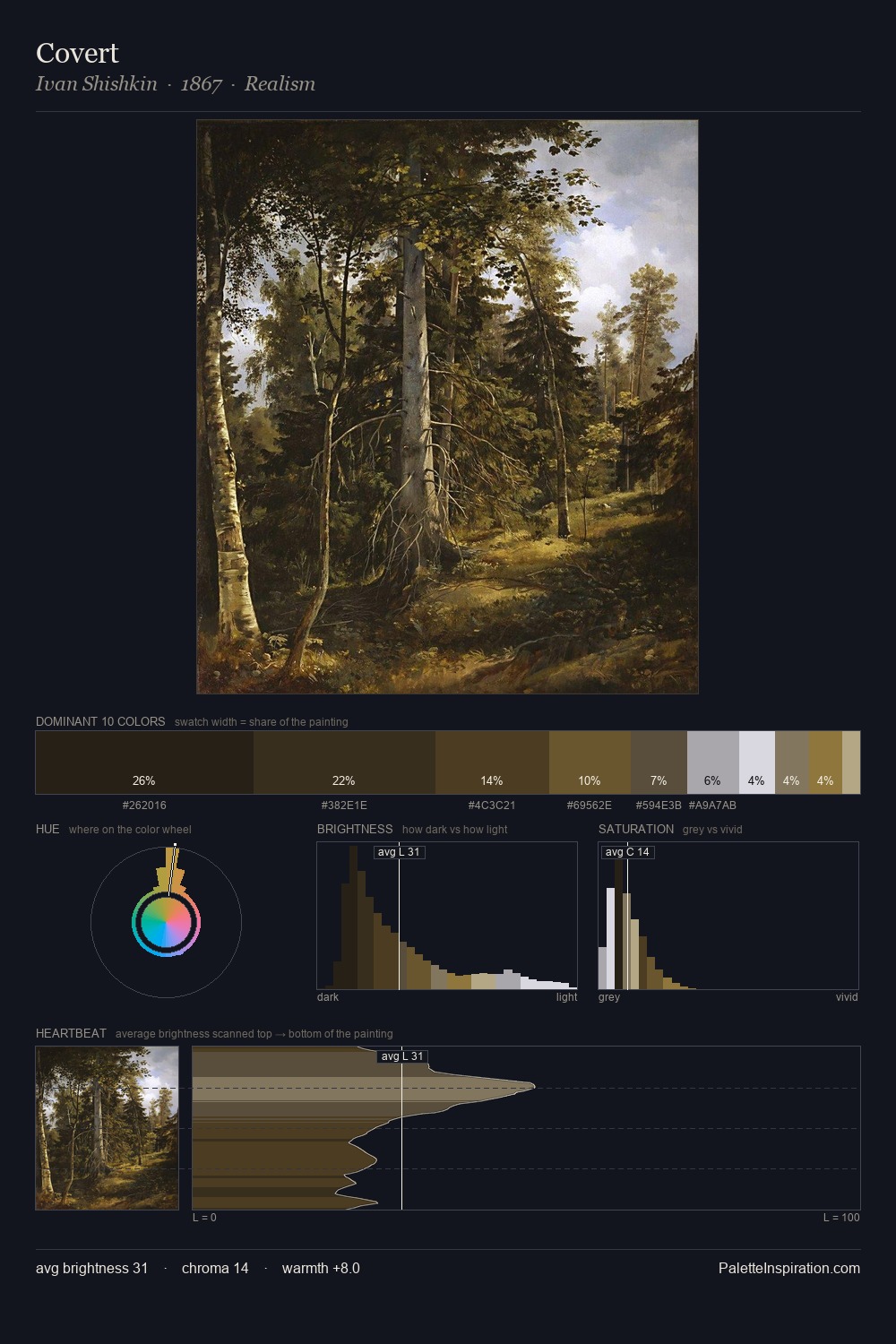Click 'chroma 14' in footer
Screen dimensions: 896x1344
pos(215,1268)
